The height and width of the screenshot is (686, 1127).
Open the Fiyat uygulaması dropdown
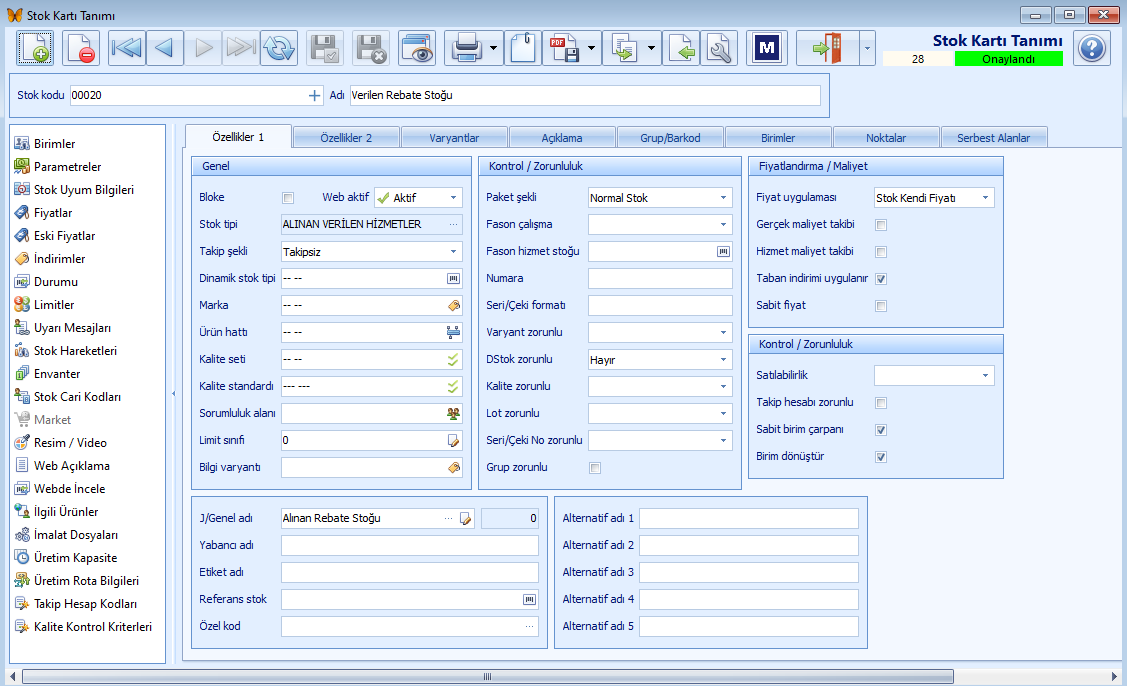tap(985, 198)
